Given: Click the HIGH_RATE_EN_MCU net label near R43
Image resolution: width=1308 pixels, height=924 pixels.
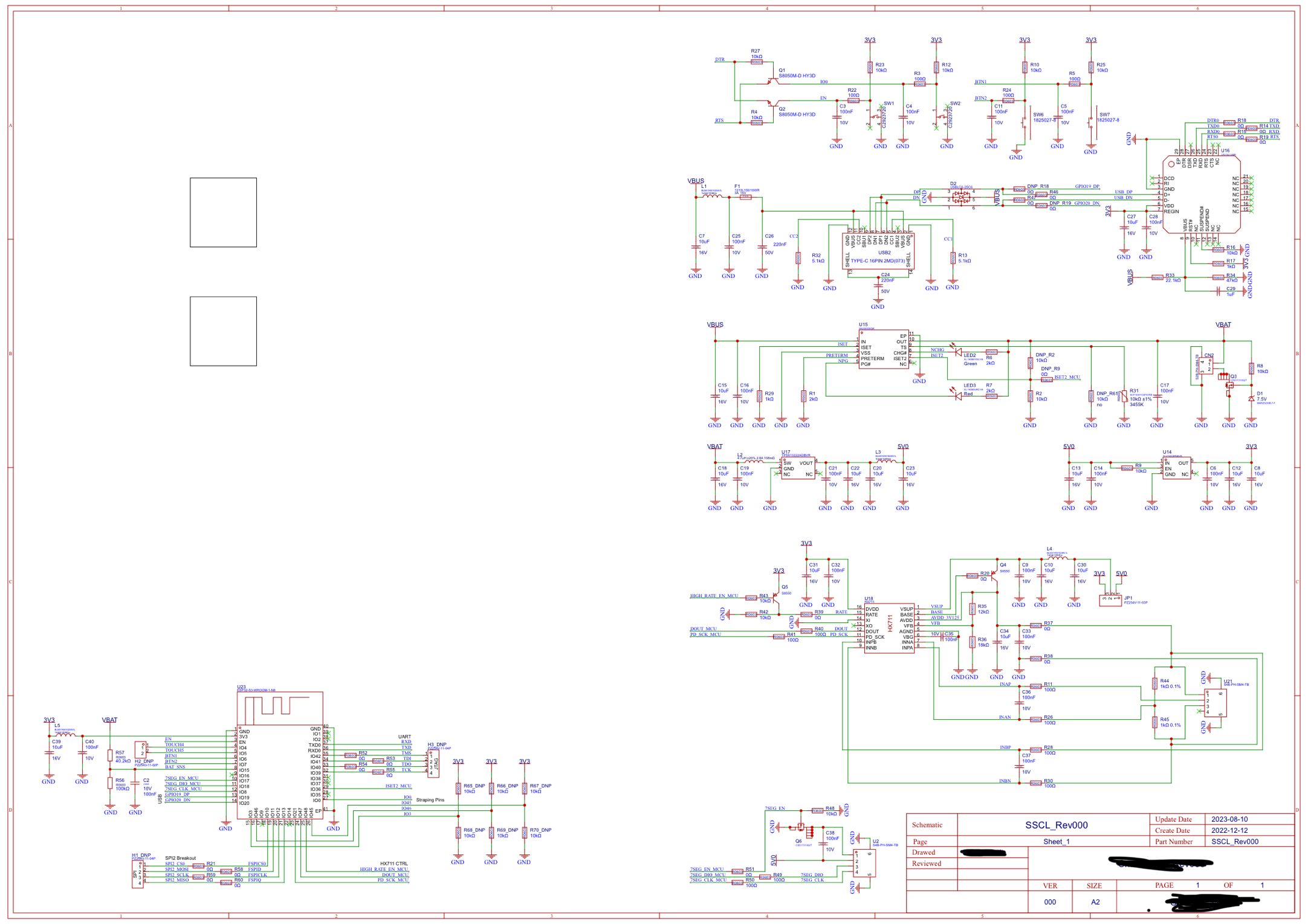Looking at the screenshot, I should [714, 596].
